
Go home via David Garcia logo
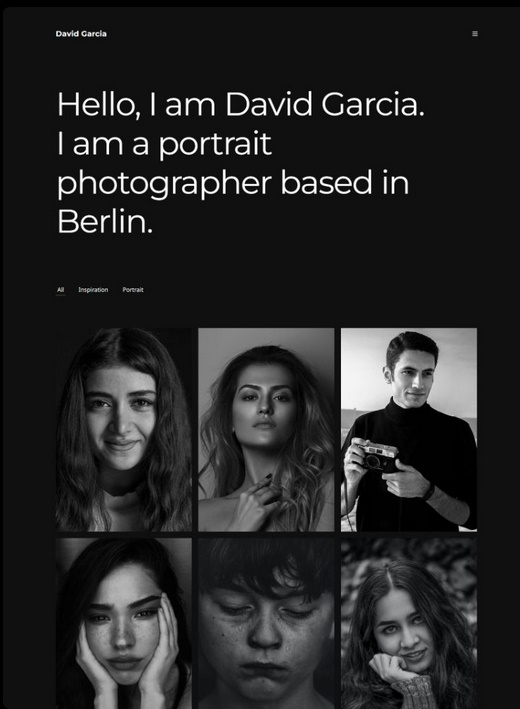click(x=81, y=33)
